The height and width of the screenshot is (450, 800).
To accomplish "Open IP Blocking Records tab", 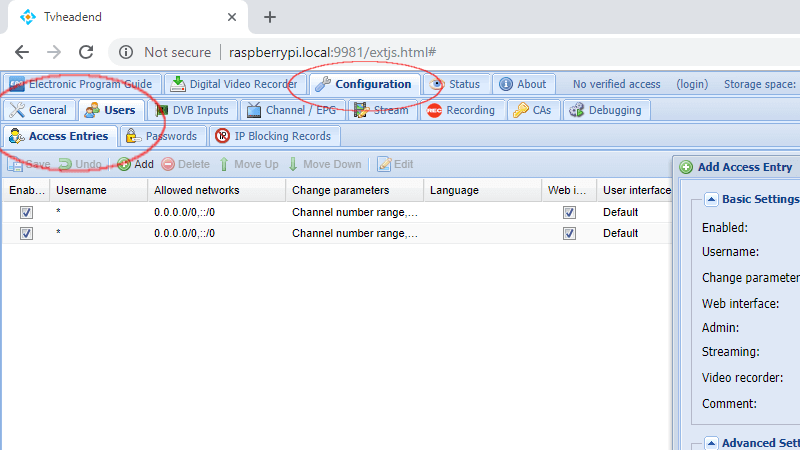I will point(273,136).
